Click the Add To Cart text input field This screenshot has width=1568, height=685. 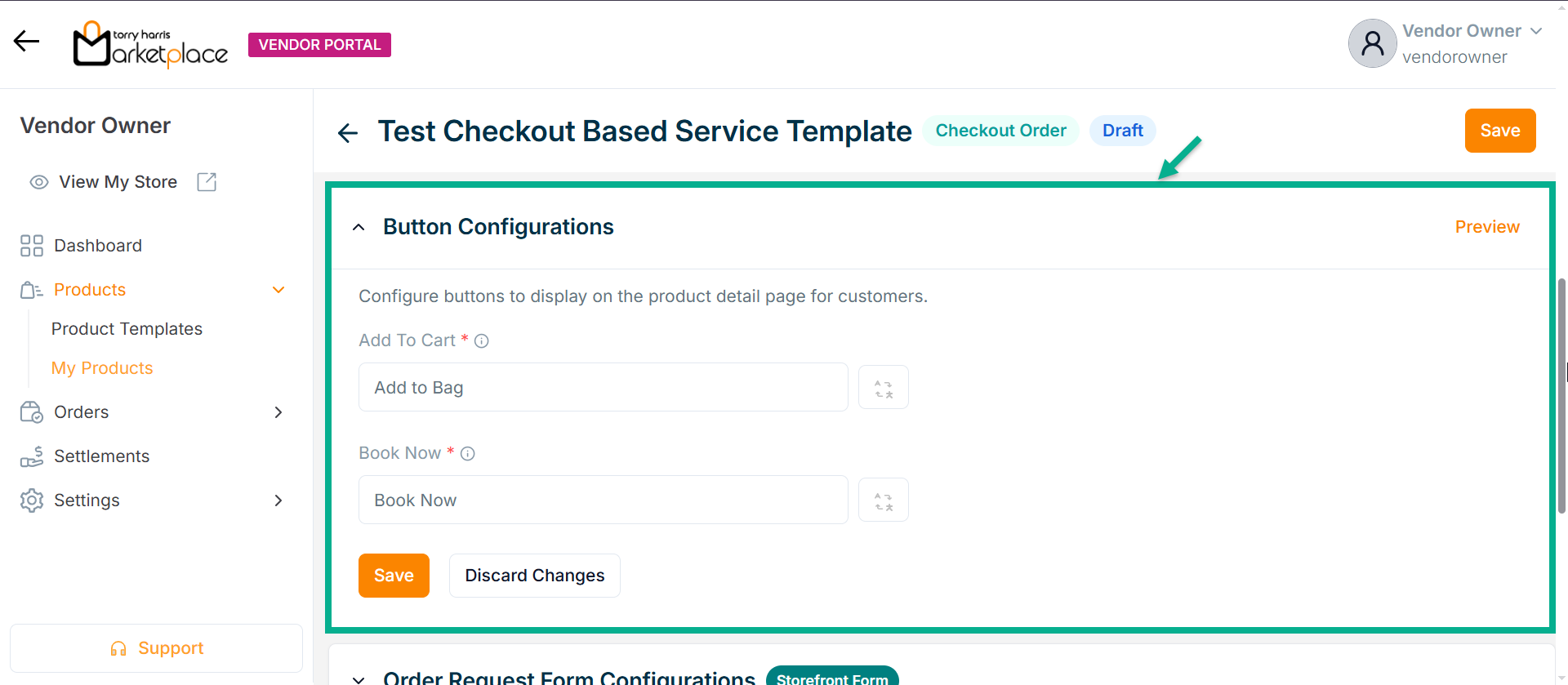tap(603, 388)
